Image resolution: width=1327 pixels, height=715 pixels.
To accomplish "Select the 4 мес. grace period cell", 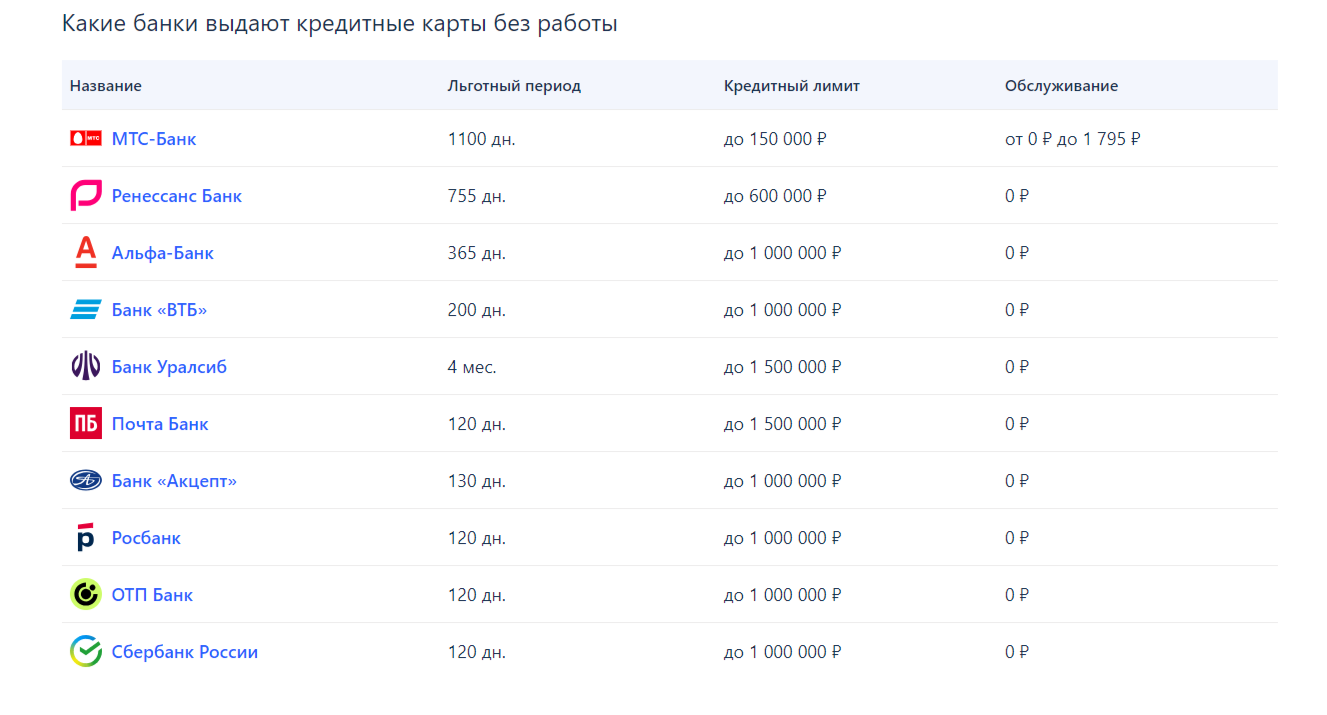I will [472, 367].
